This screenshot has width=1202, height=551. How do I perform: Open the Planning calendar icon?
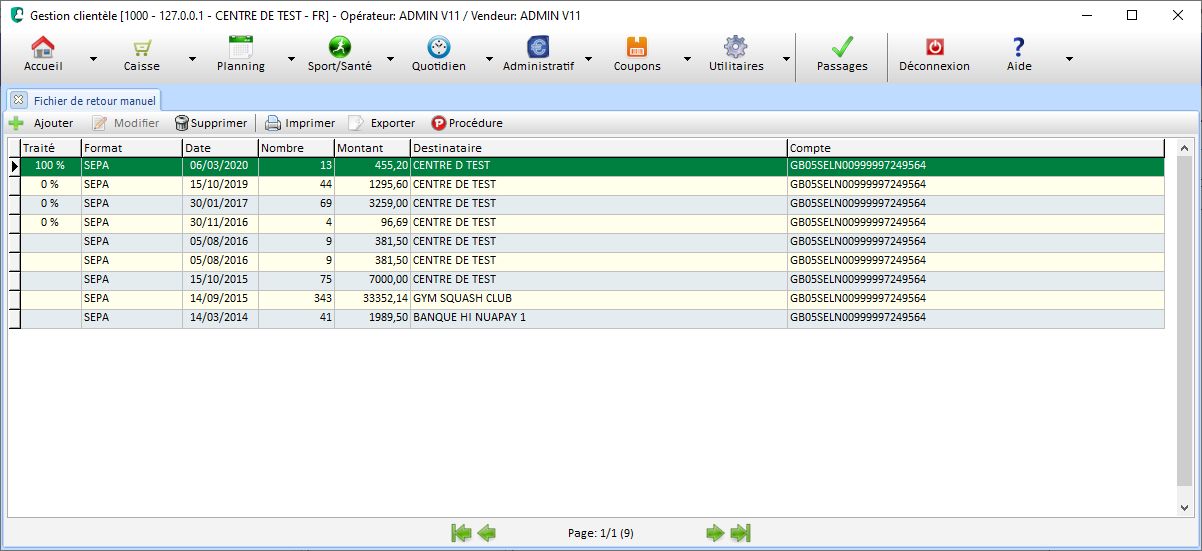click(x=241, y=48)
